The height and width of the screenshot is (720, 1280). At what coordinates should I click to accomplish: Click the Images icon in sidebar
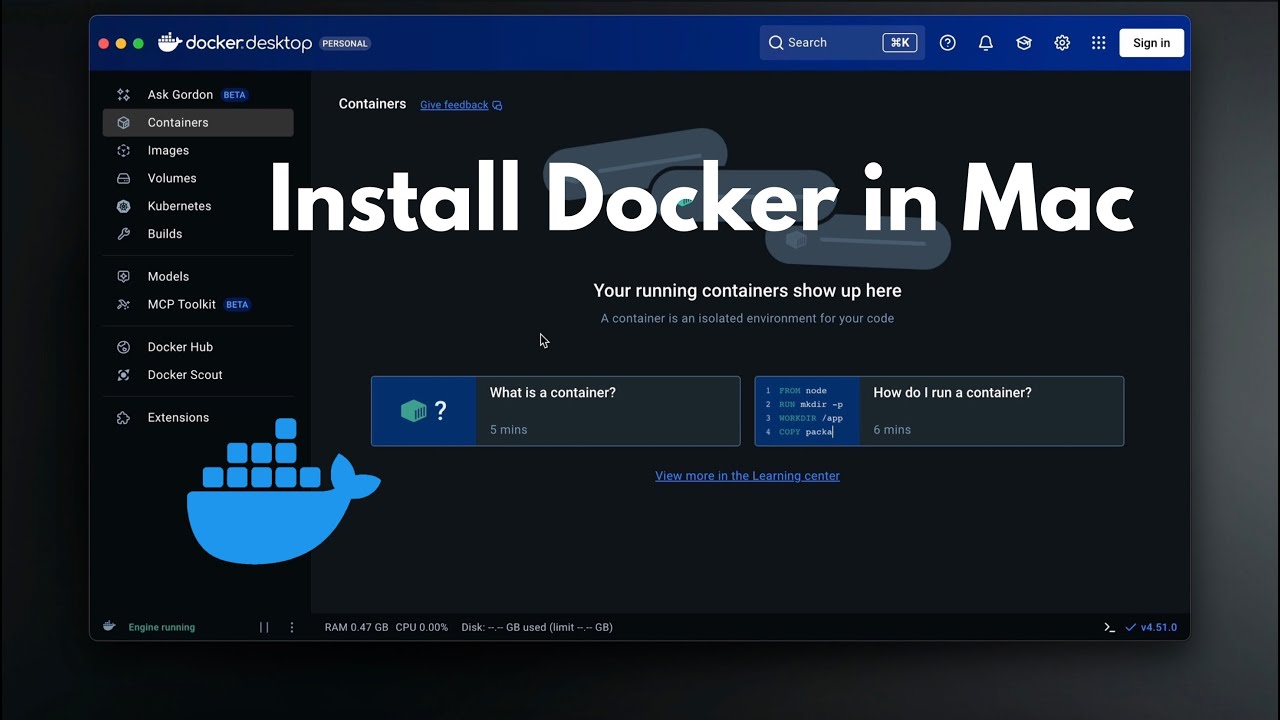[123, 151]
